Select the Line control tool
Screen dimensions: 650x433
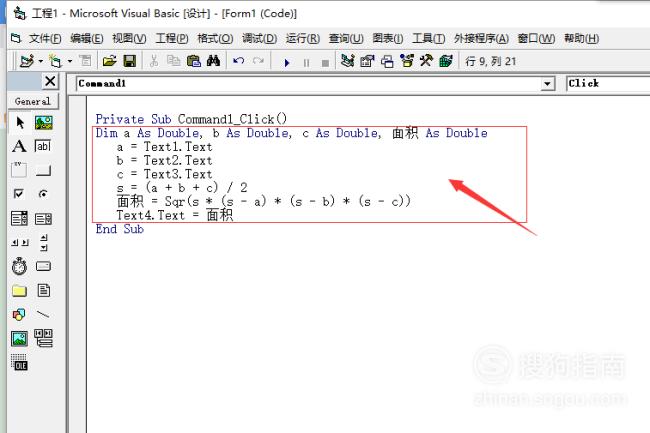(44, 315)
